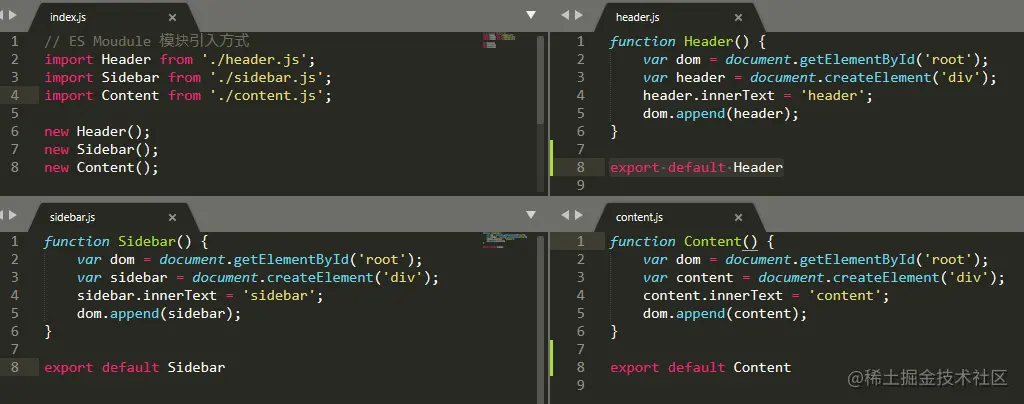Open tab list dropdown in sidebar.js pane
1024x404 pixels.
coord(531,215)
